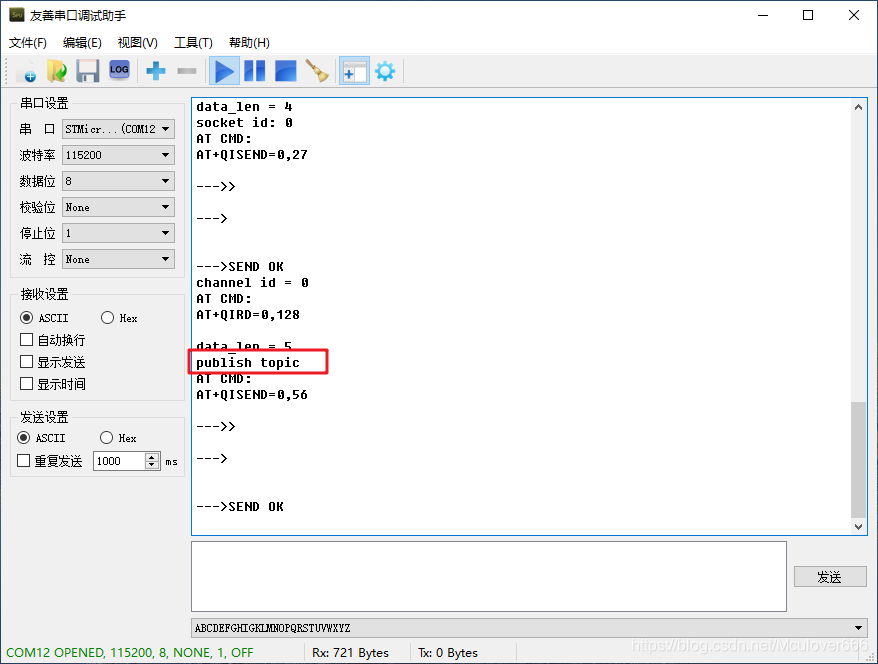This screenshot has width=878, height=664.
Task: Toggle the LOG recording icon
Action: tap(119, 70)
